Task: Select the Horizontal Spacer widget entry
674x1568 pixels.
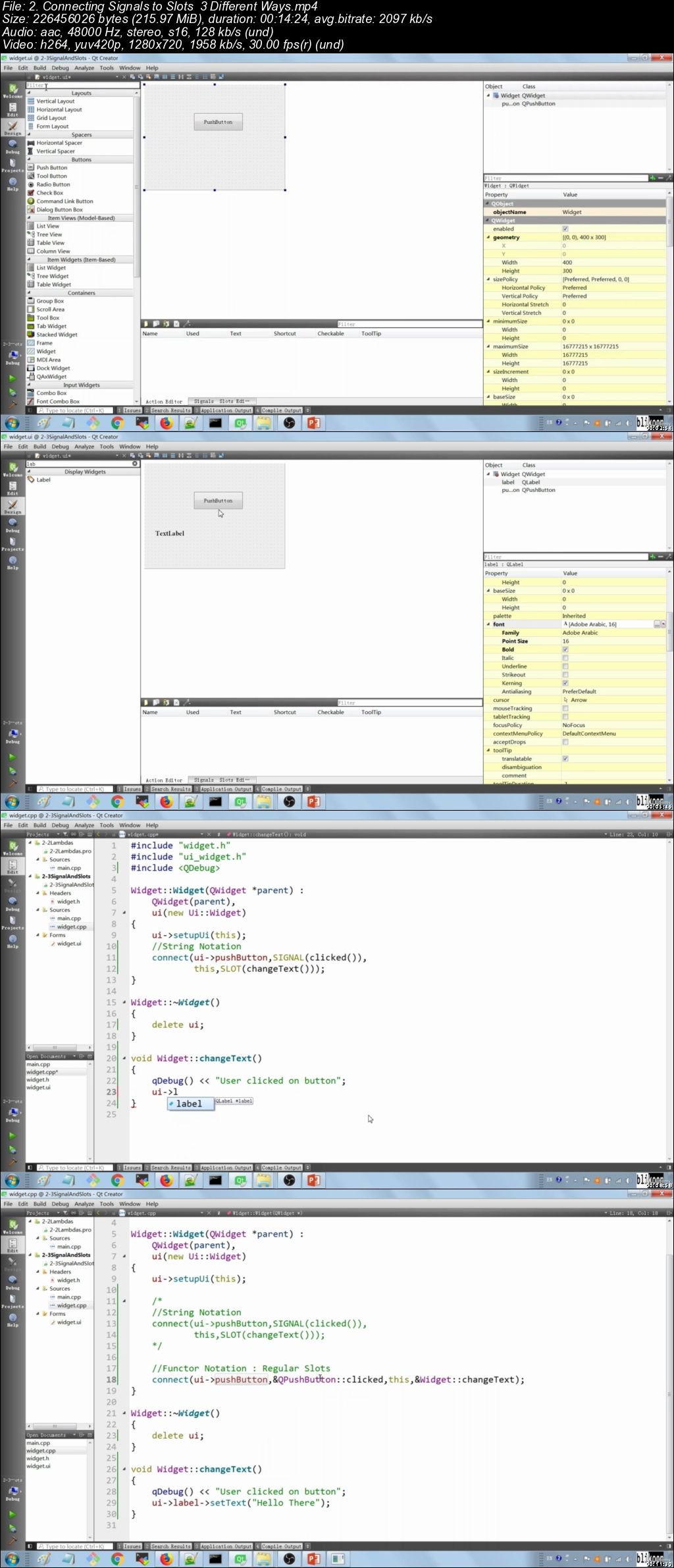Action: 59,143
